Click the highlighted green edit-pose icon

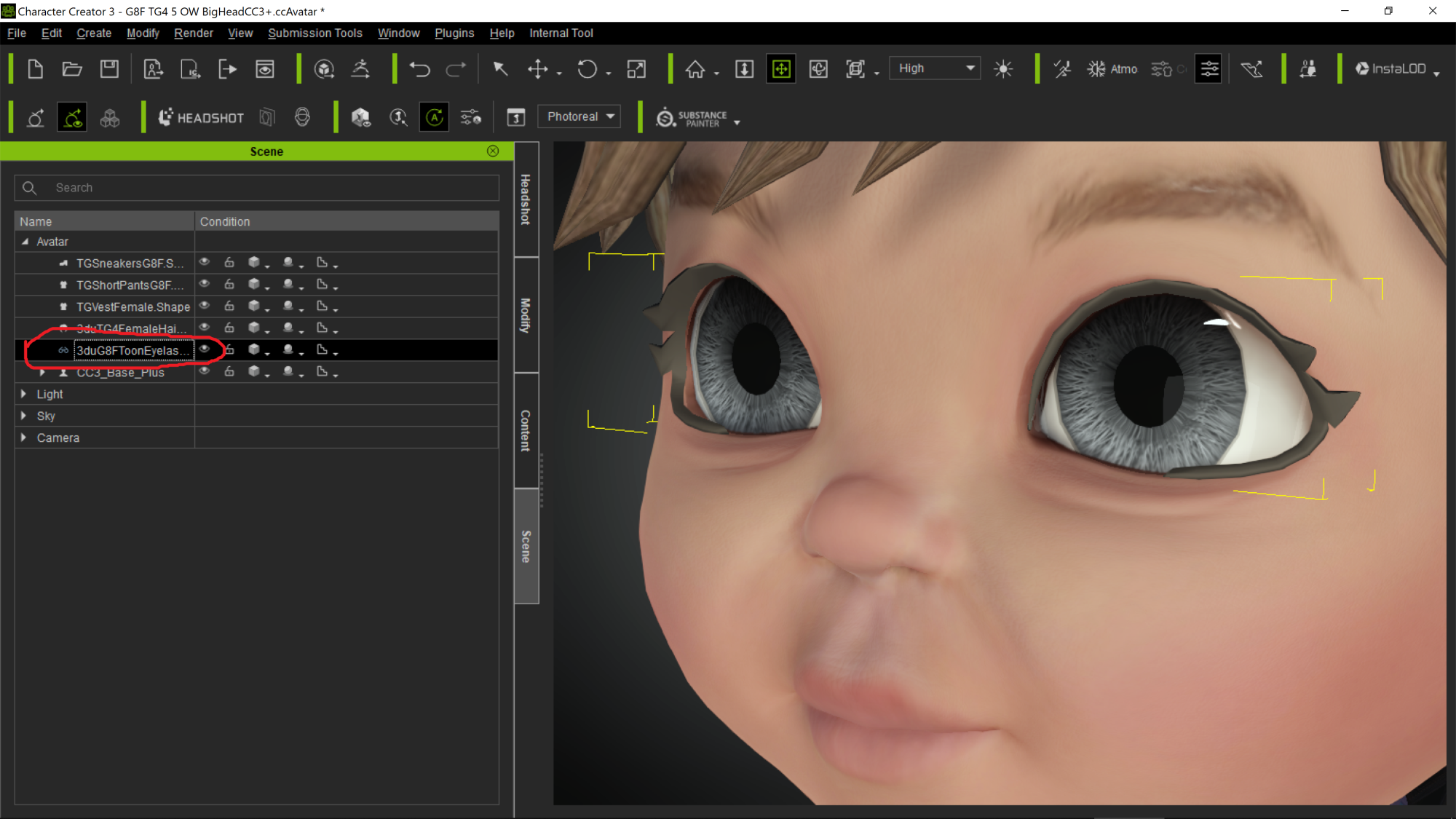point(72,117)
